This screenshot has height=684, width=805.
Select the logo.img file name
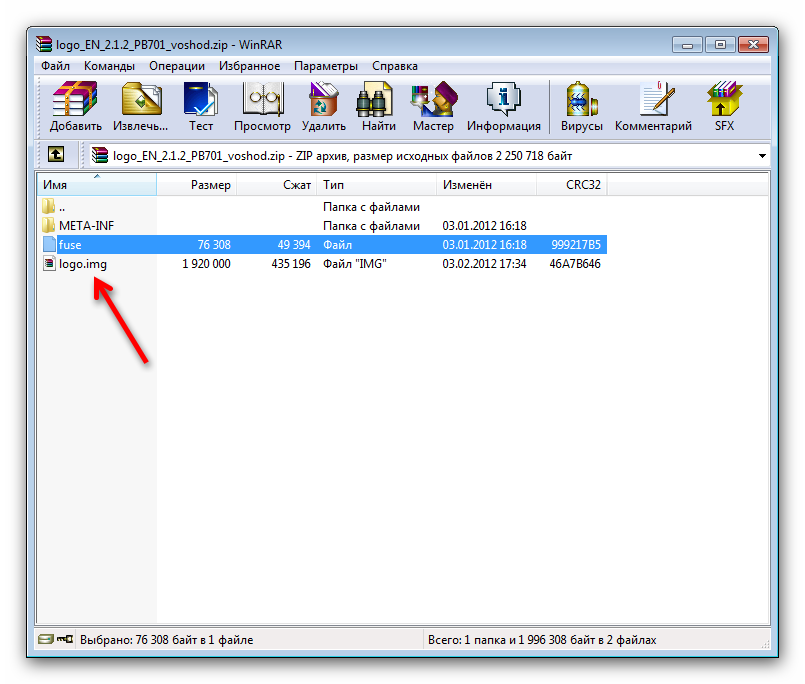click(83, 264)
